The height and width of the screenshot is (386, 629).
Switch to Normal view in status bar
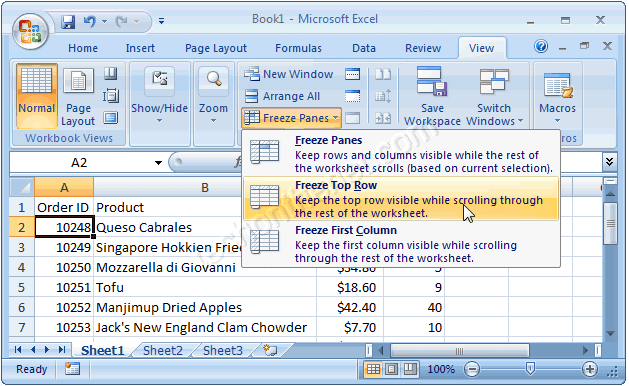tap(373, 369)
